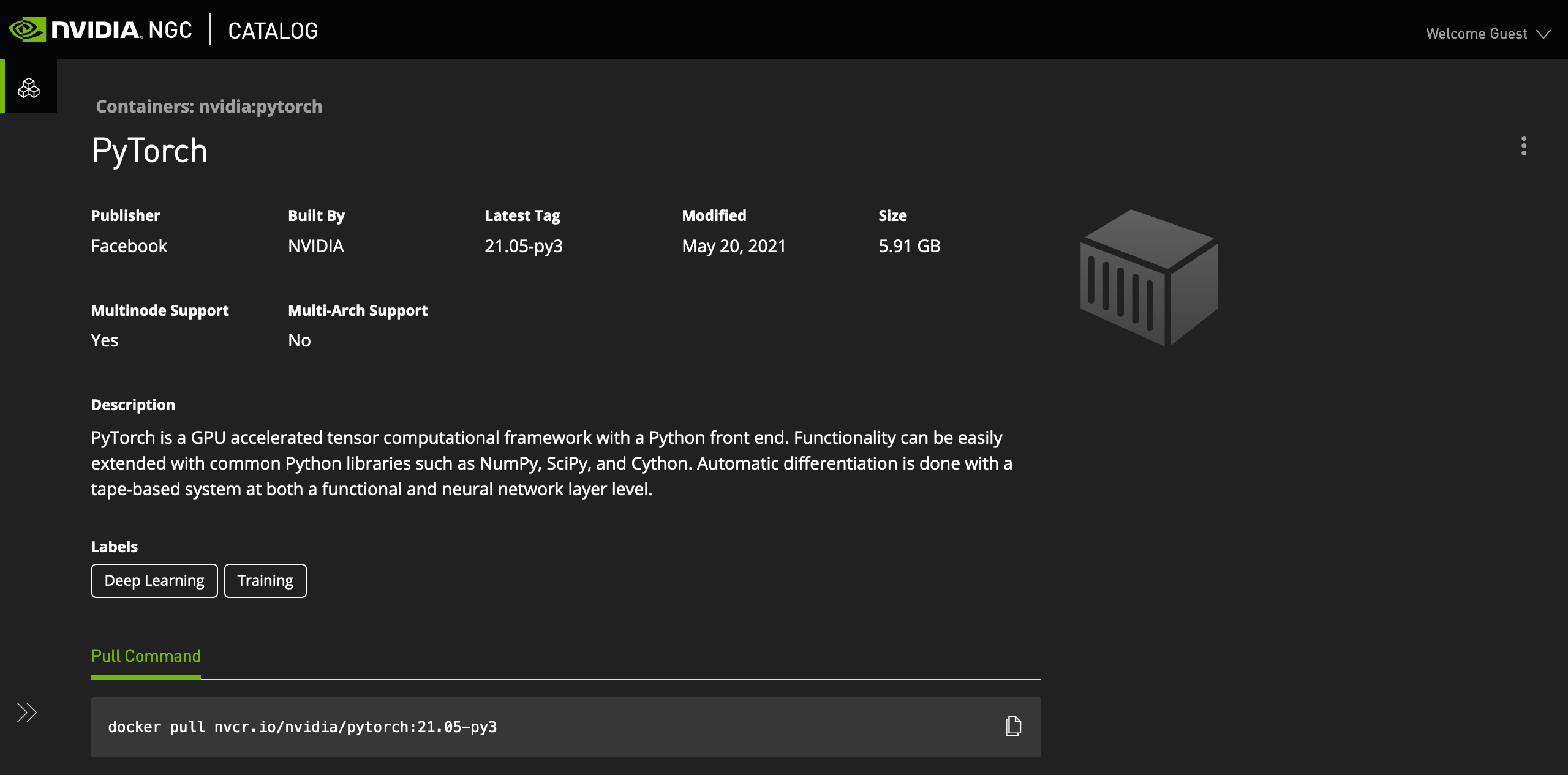1568x775 pixels.
Task: Click the Labels heading
Action: click(x=115, y=547)
